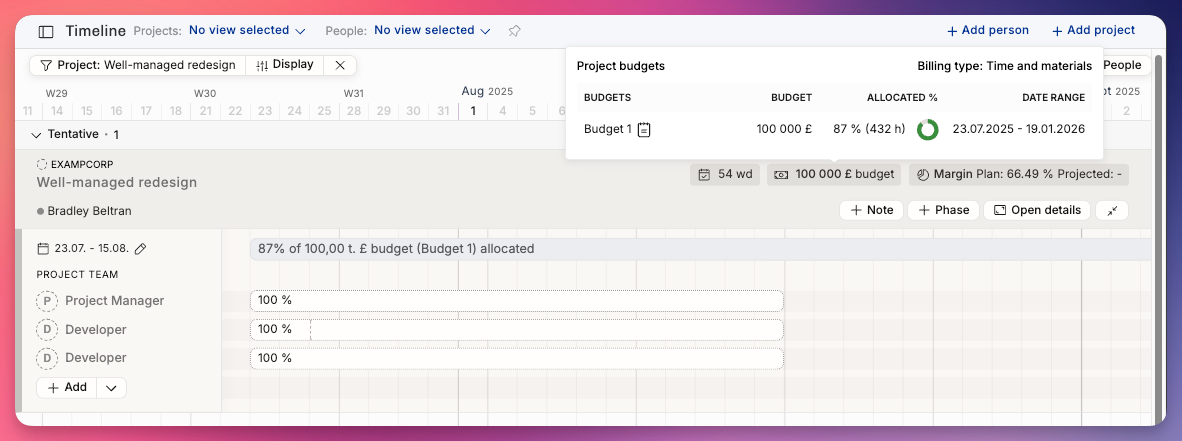Click the Margin Plan badge
Screen dimensions: 1182x441
(1018, 175)
